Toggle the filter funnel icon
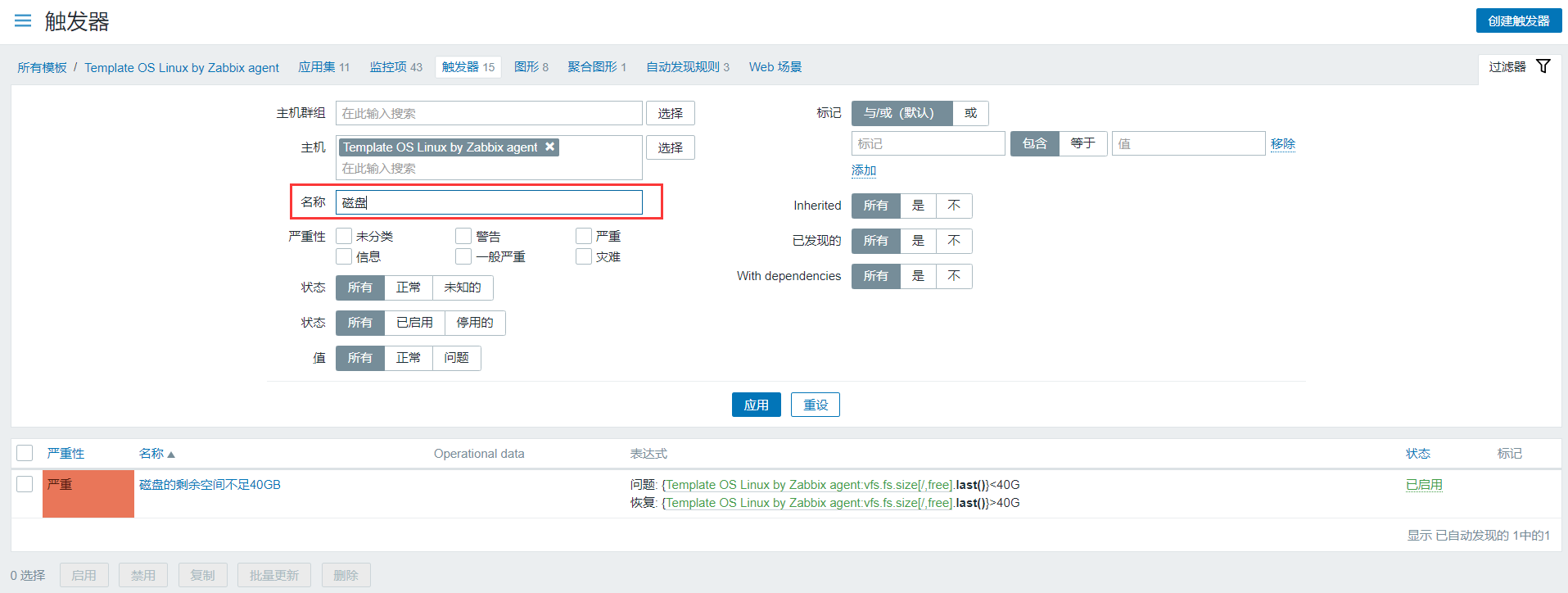 click(x=1543, y=66)
